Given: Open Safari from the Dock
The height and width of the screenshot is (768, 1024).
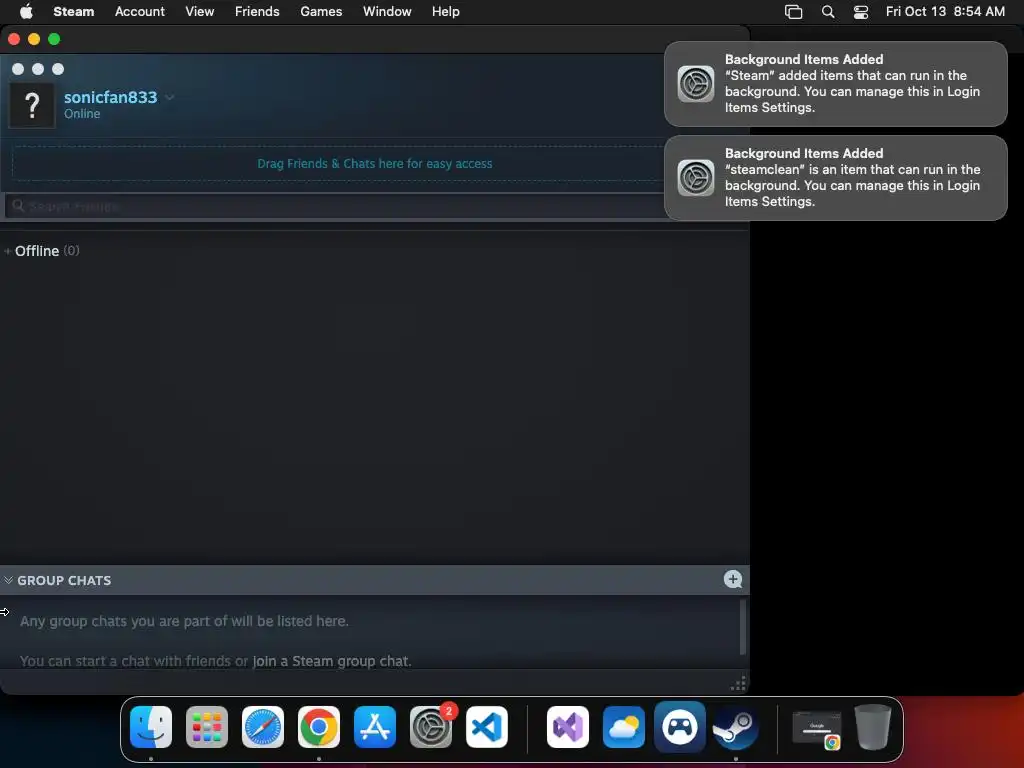Looking at the screenshot, I should pos(263,727).
